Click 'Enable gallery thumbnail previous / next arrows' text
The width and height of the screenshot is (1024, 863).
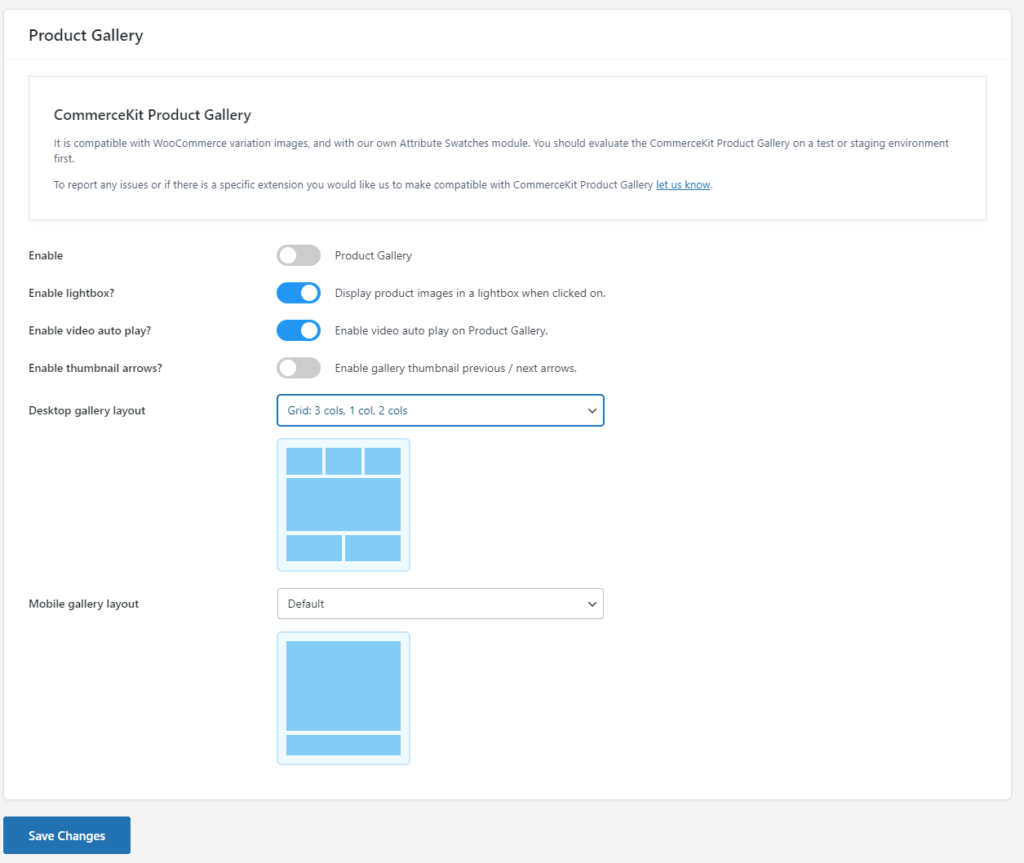tap(456, 368)
